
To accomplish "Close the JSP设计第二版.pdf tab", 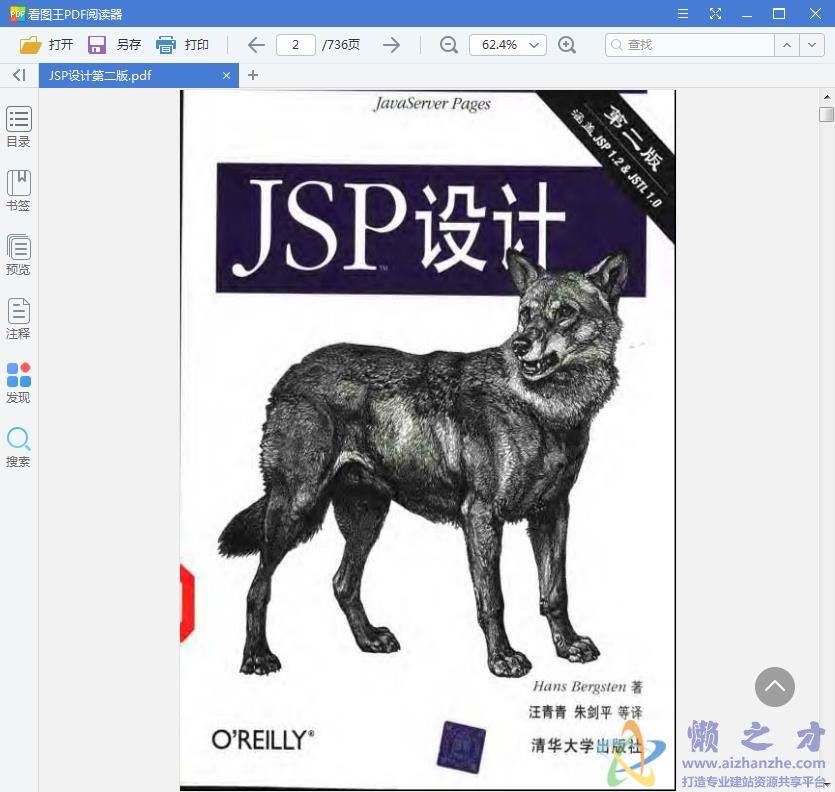I will tap(226, 76).
